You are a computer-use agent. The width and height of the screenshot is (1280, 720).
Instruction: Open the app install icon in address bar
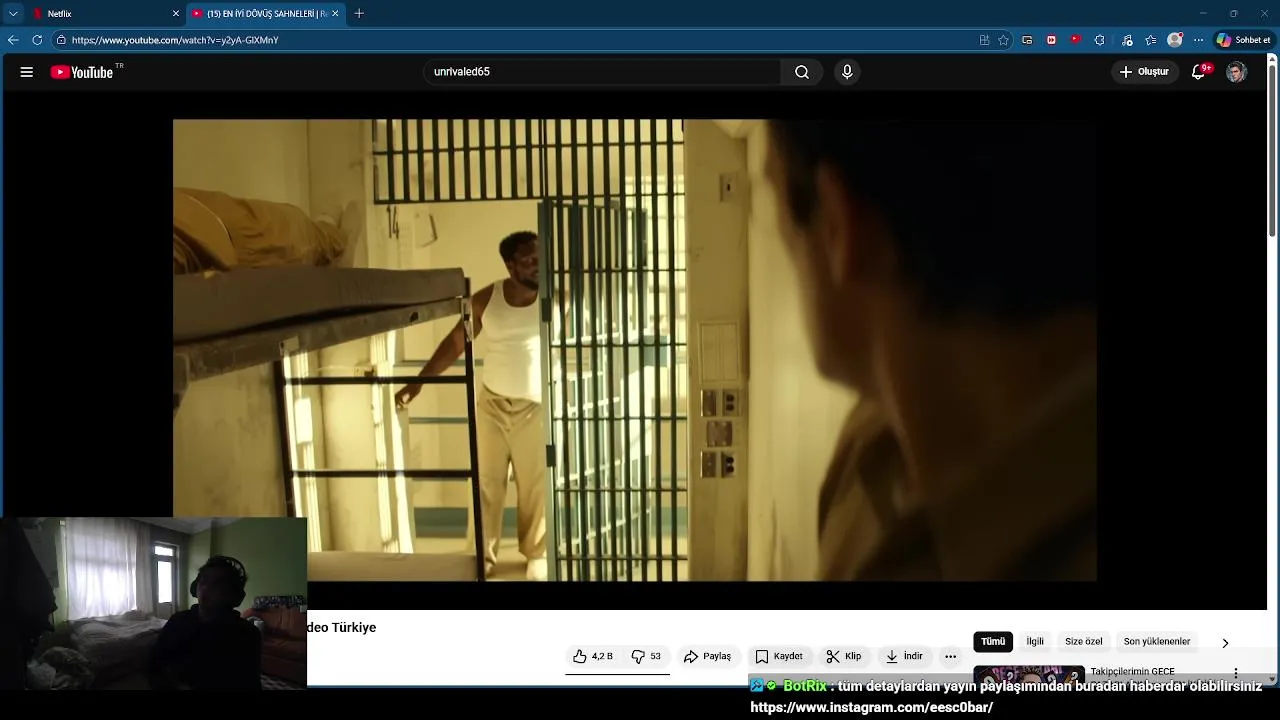click(985, 40)
